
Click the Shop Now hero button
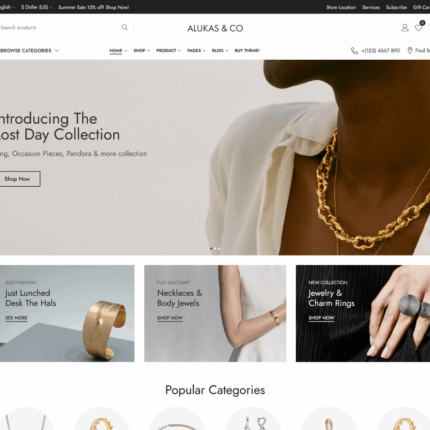[18, 179]
